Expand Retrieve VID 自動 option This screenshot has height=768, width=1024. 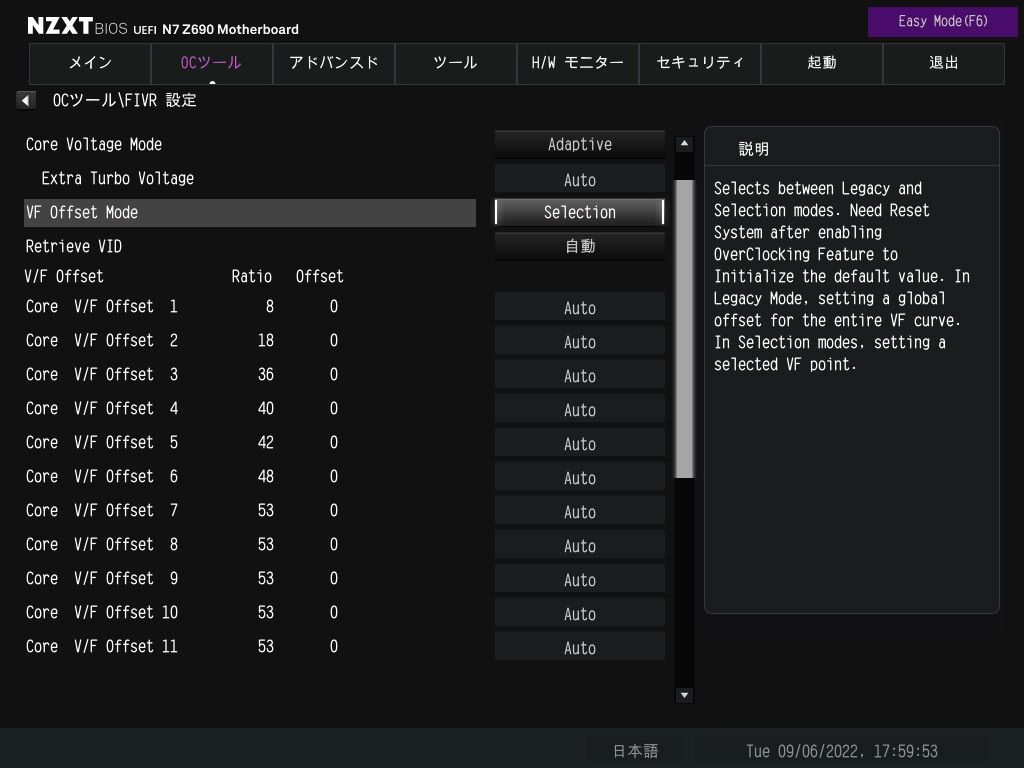580,246
